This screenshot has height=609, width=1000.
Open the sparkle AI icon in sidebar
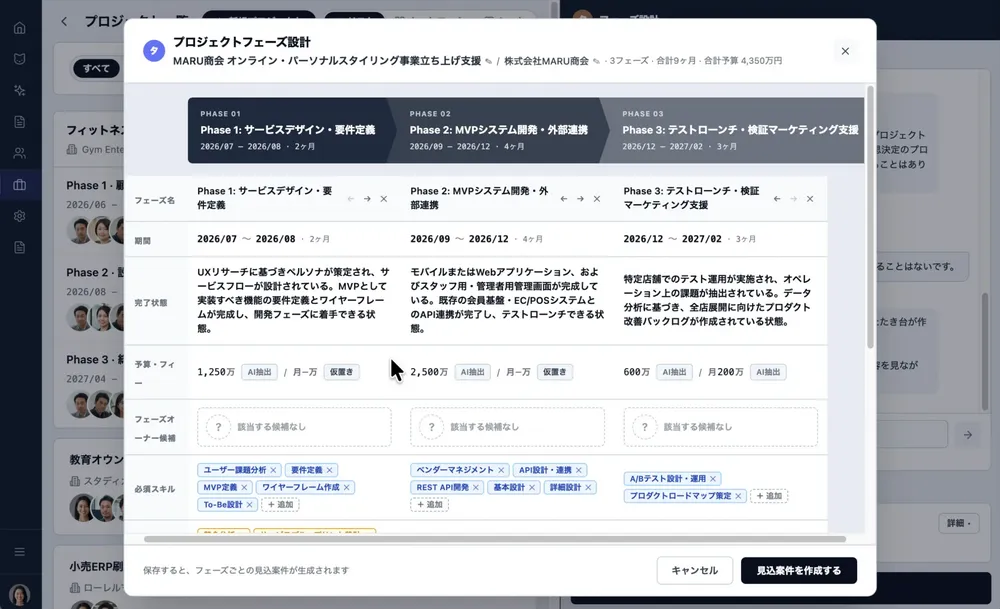(x=20, y=91)
